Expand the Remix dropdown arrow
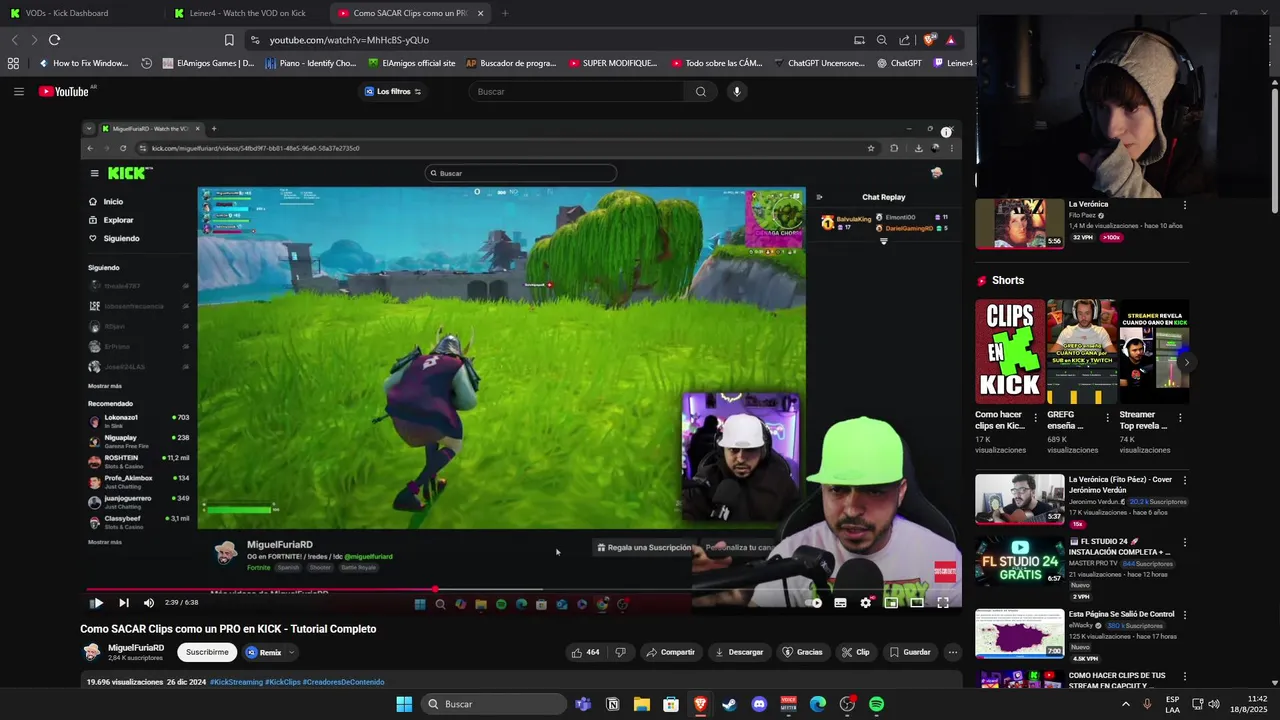Viewport: 1280px width, 720px height. [291, 652]
